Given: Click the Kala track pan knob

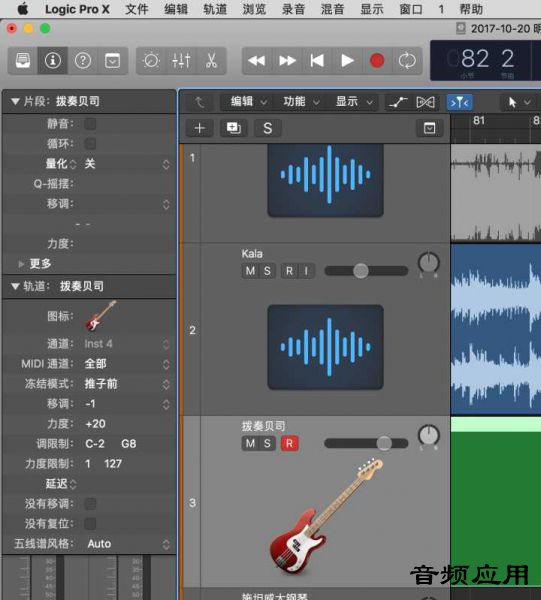Looking at the screenshot, I should pos(429,264).
